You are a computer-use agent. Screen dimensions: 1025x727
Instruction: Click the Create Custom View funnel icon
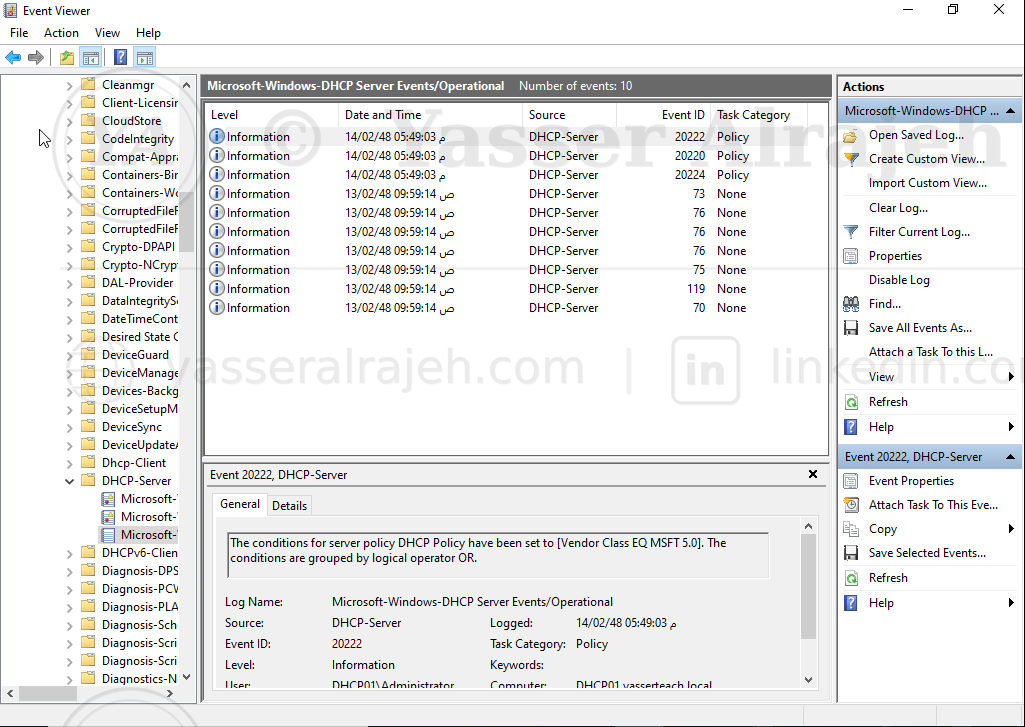(850, 159)
